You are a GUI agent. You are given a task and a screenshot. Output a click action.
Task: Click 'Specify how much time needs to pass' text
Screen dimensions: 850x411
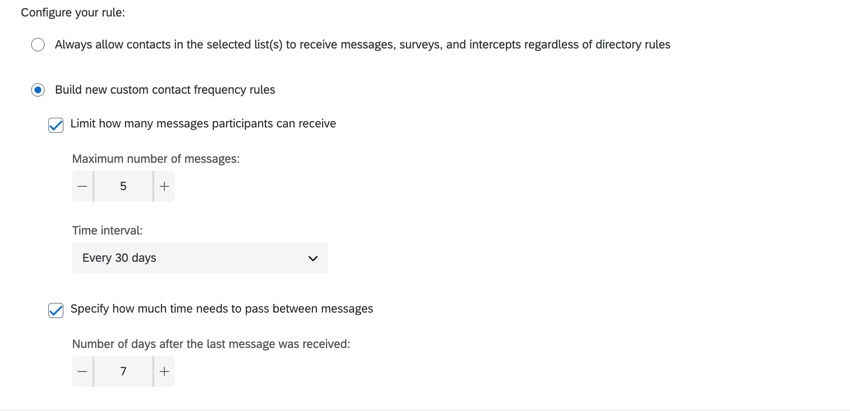pos(221,309)
